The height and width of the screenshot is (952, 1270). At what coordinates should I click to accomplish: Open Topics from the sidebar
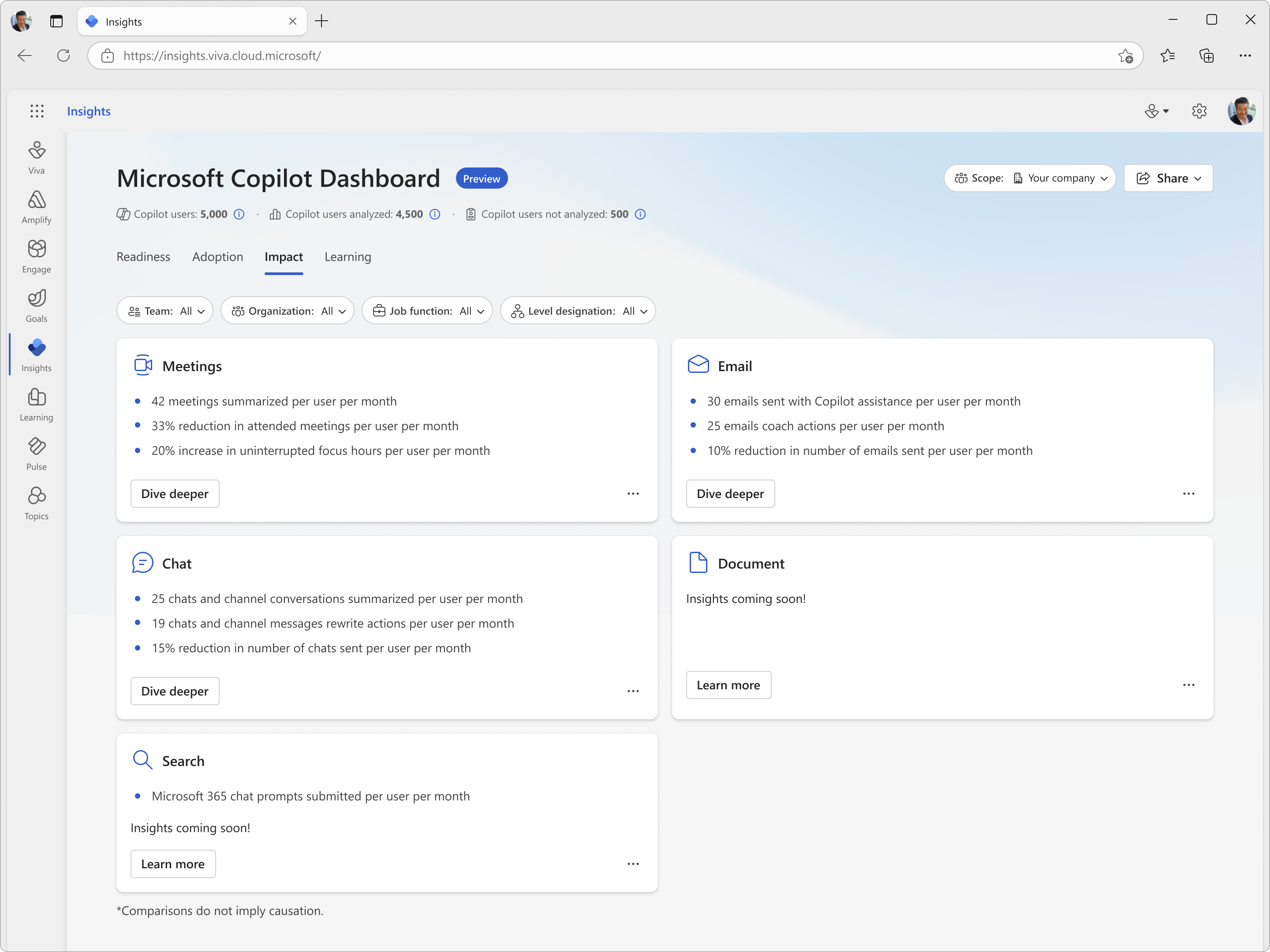click(x=37, y=503)
